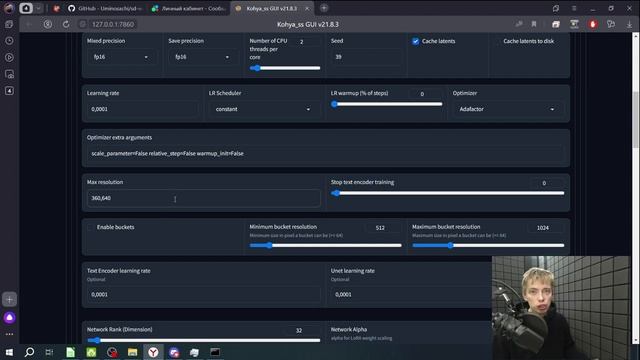Click the Unet learning rate field
This screenshot has width=640, height=360.
tap(411, 294)
